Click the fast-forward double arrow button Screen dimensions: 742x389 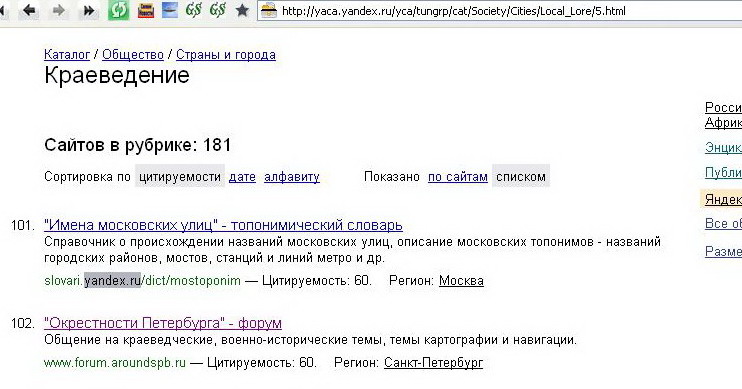click(x=88, y=10)
